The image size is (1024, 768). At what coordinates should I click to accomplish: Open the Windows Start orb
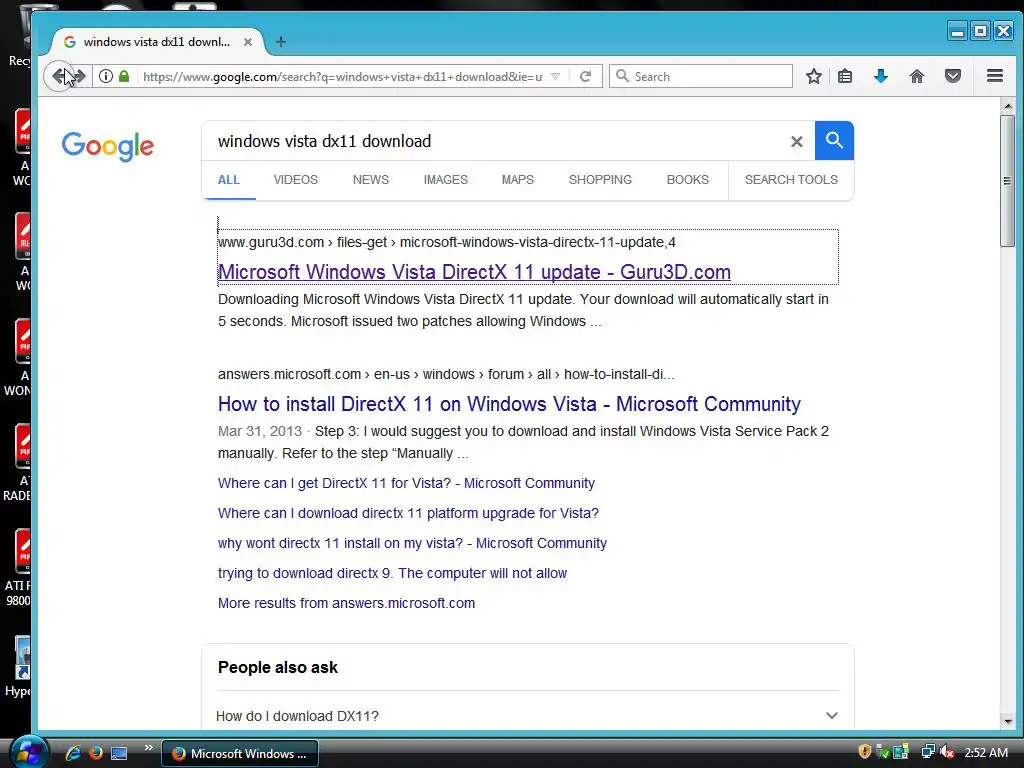click(27, 752)
